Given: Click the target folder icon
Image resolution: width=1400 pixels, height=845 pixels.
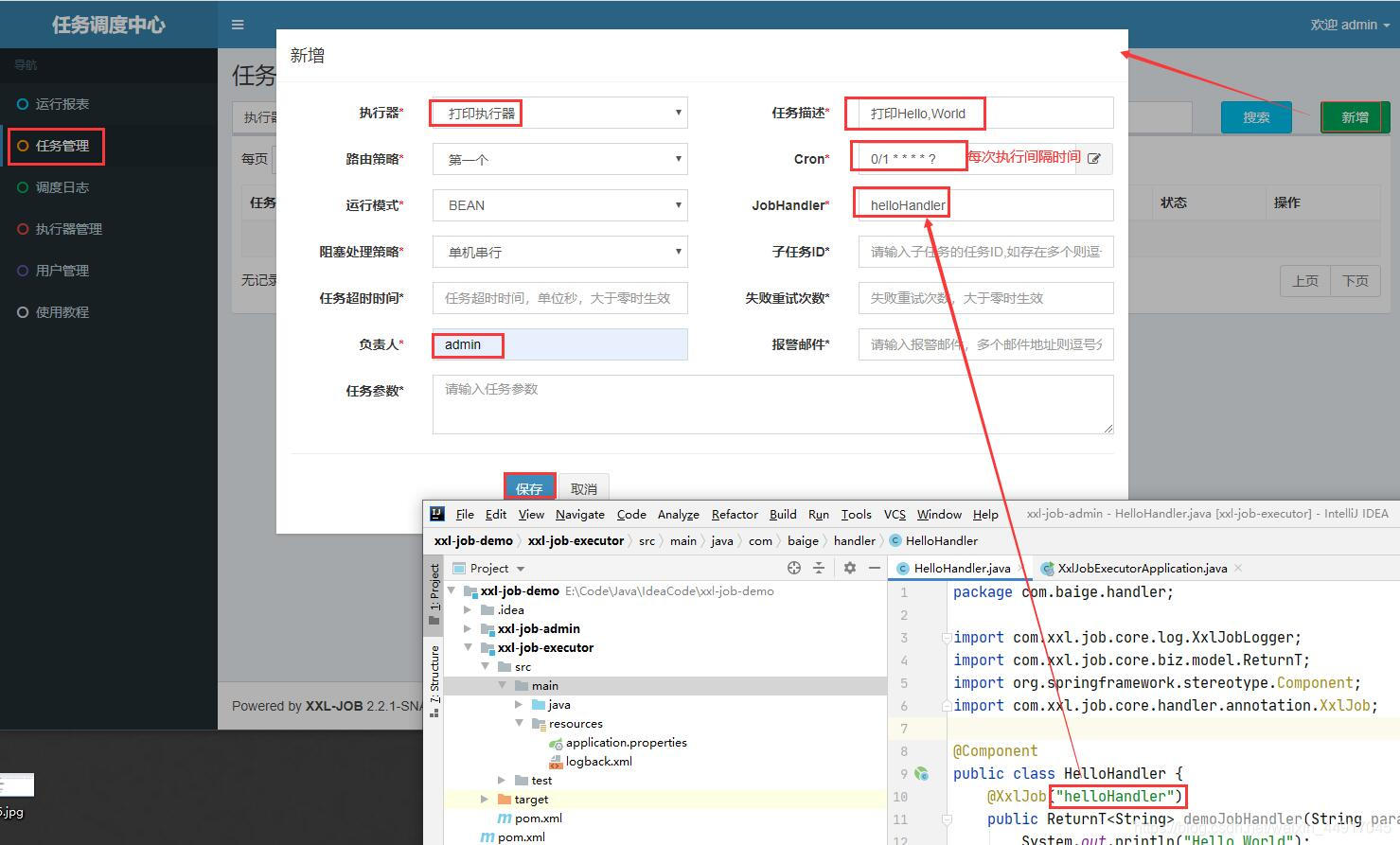Looking at the screenshot, I should tap(505, 800).
